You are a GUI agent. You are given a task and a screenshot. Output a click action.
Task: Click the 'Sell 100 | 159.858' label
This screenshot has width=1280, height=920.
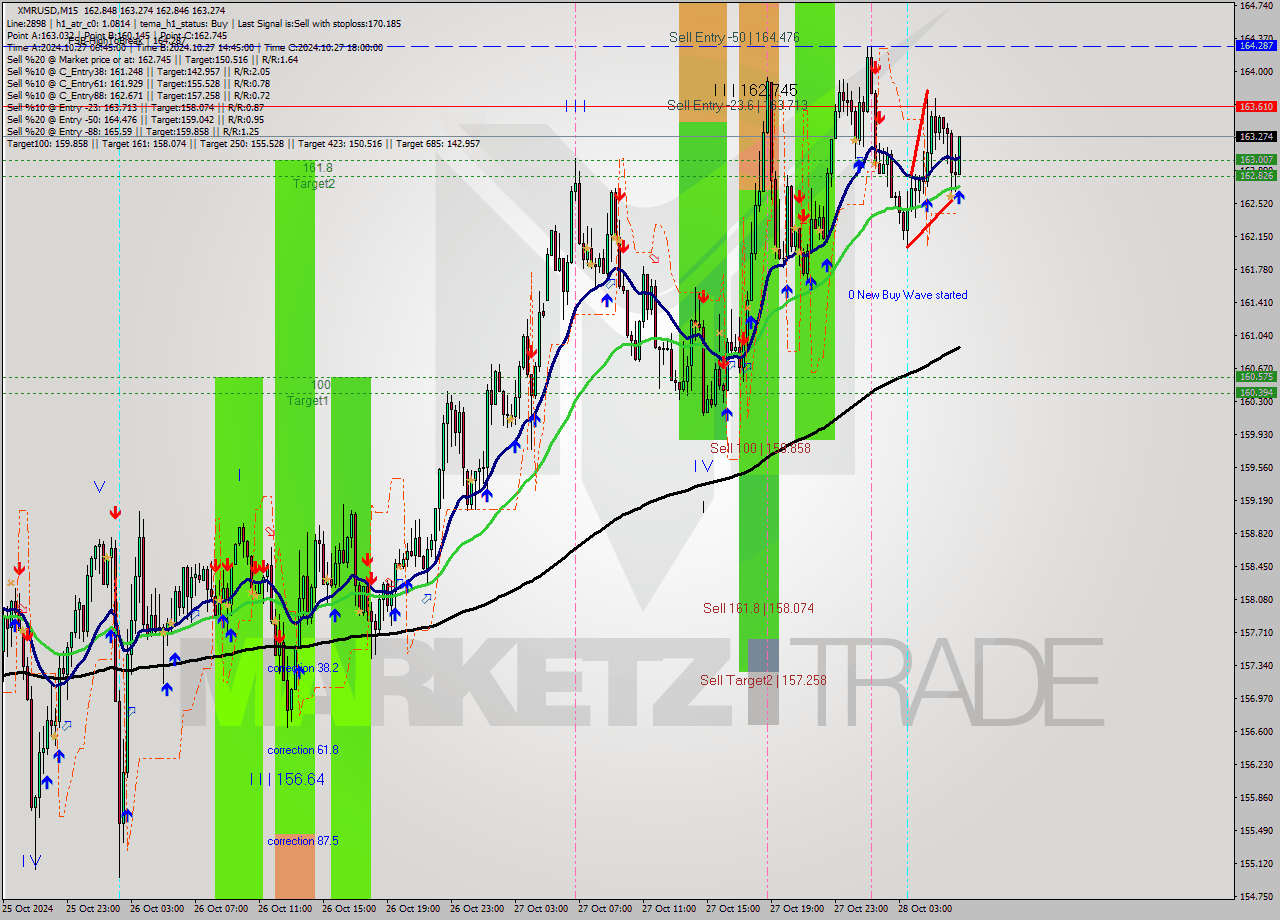click(x=760, y=449)
